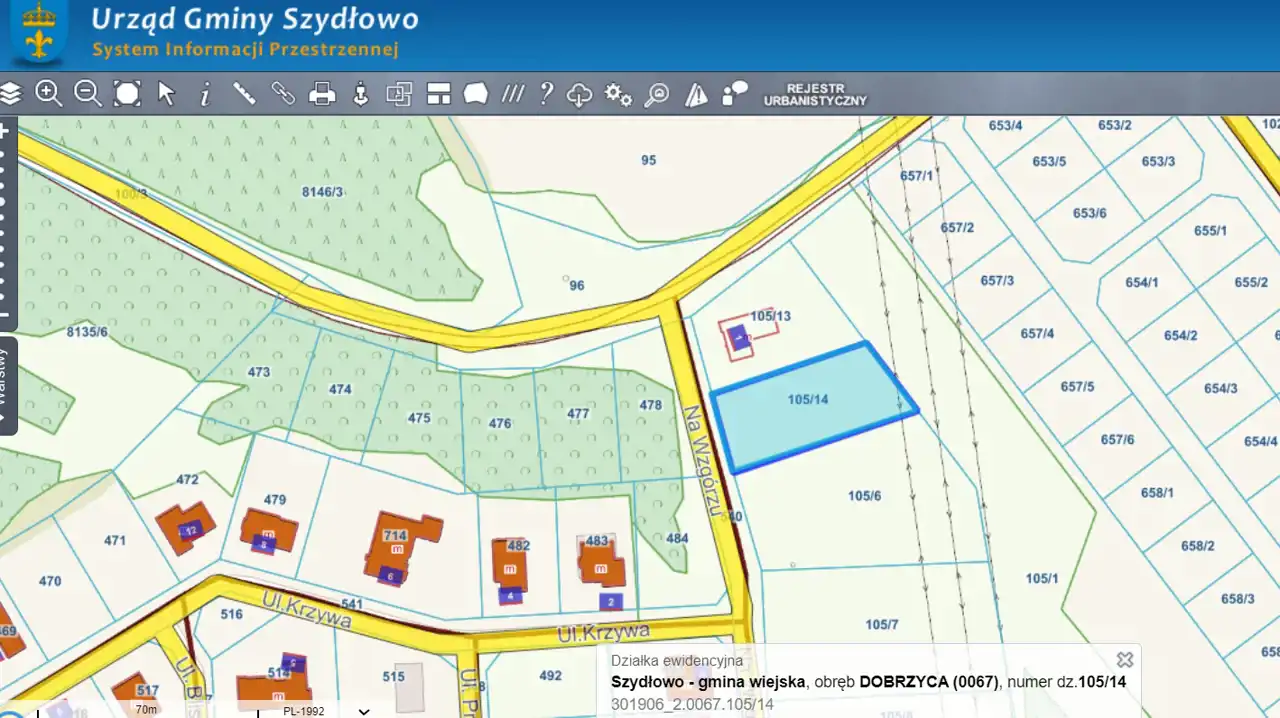Open Rejestr Urbanistyczny
Image resolution: width=1280 pixels, height=718 pixels.
[815, 95]
